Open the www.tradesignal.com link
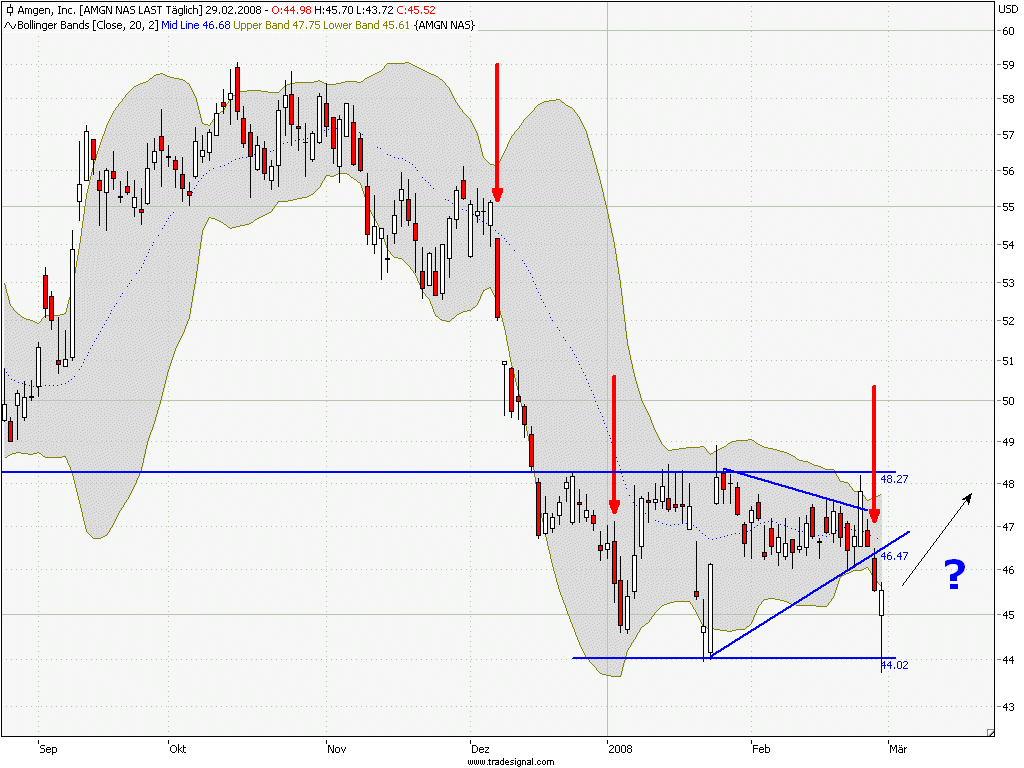This screenshot has height=768, width=1024. coord(511,762)
